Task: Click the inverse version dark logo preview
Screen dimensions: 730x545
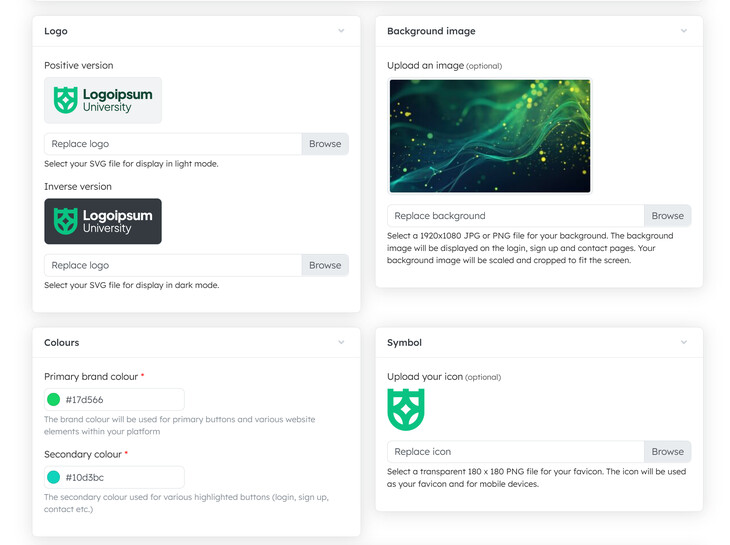Action: point(103,221)
